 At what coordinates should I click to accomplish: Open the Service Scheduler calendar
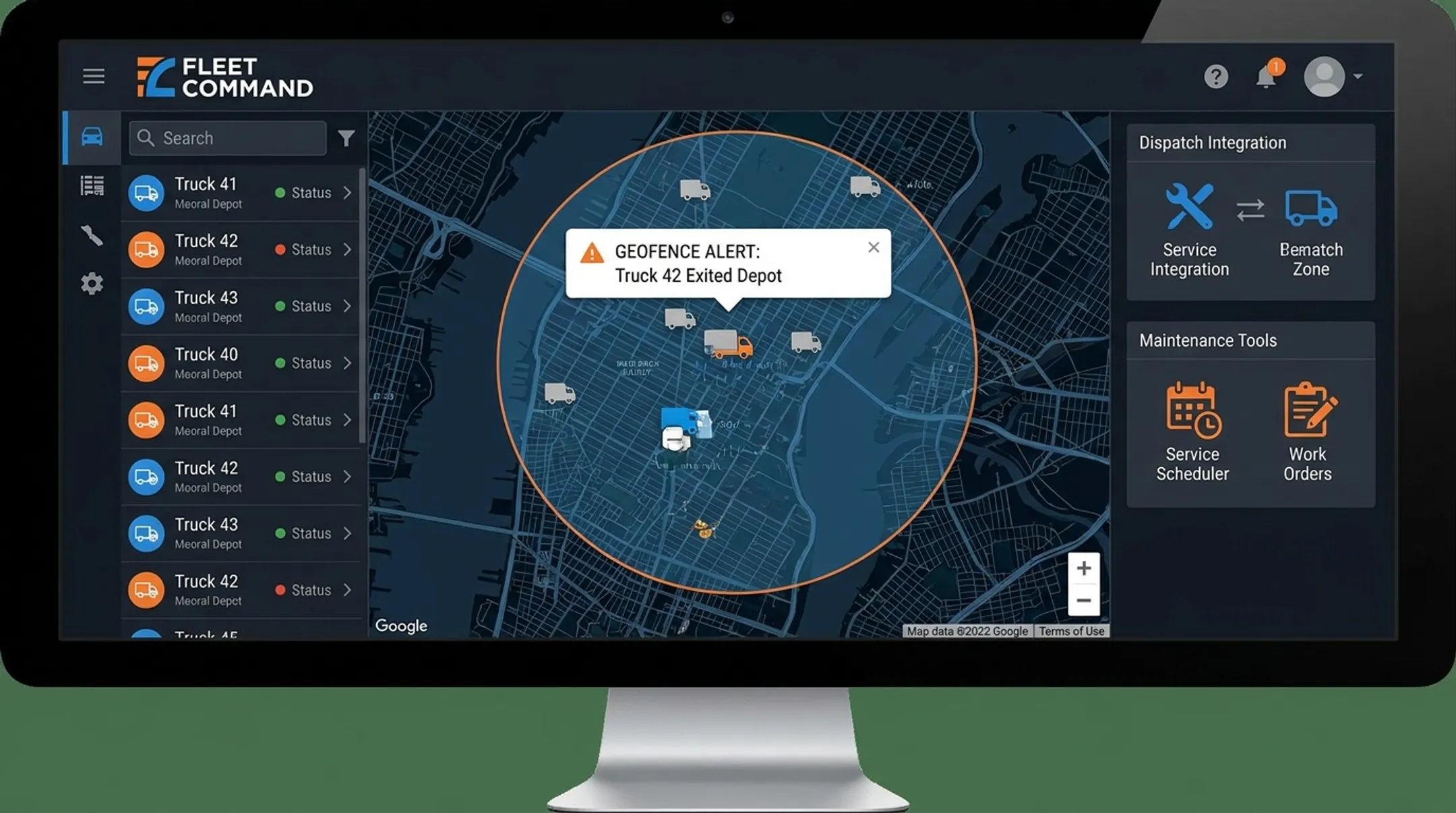[x=1192, y=432]
